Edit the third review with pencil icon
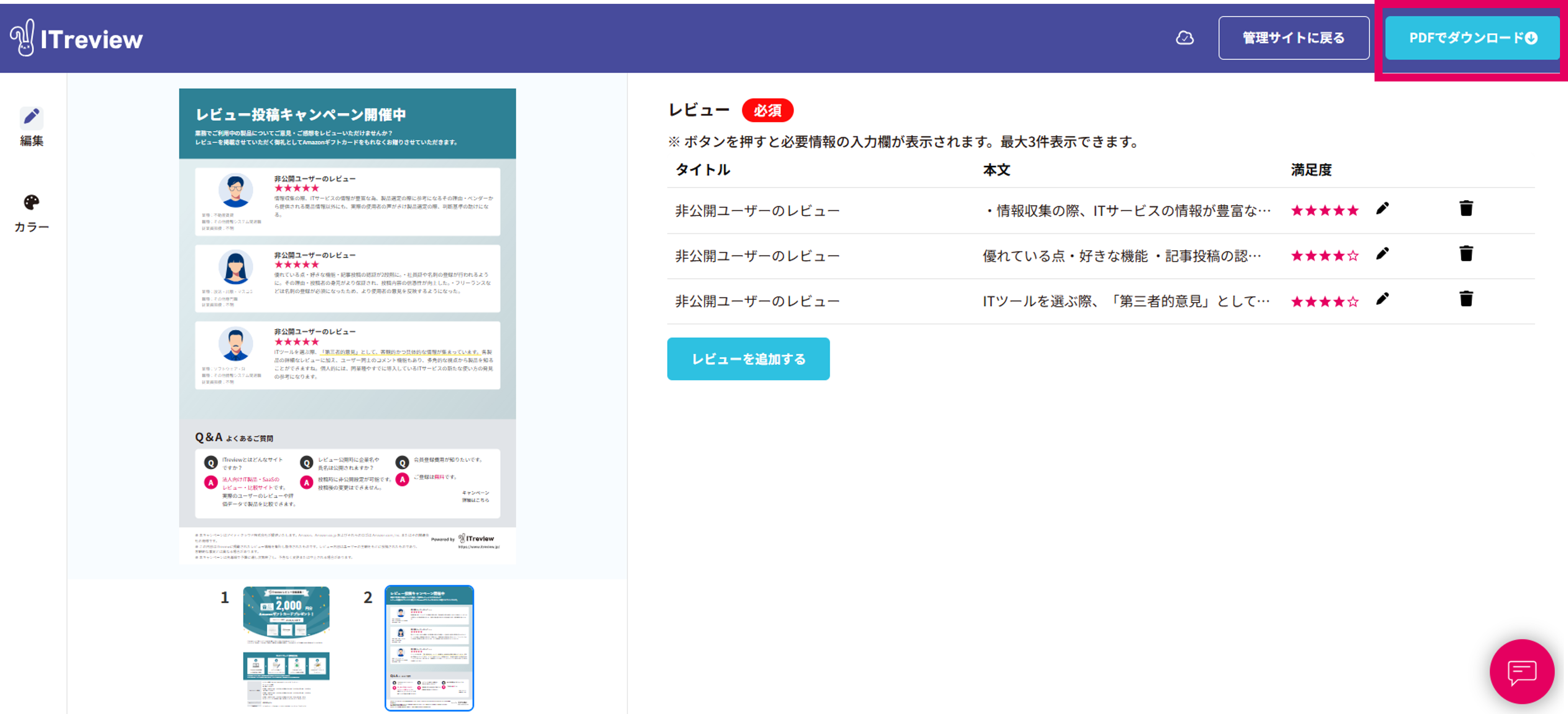Screen dimensions: 1568x714 click(1382, 299)
